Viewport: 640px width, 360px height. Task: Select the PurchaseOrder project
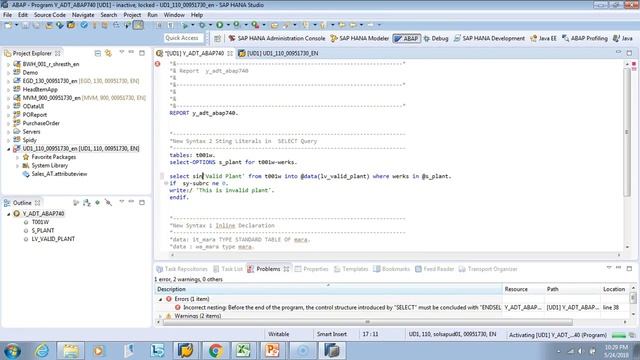41,123
